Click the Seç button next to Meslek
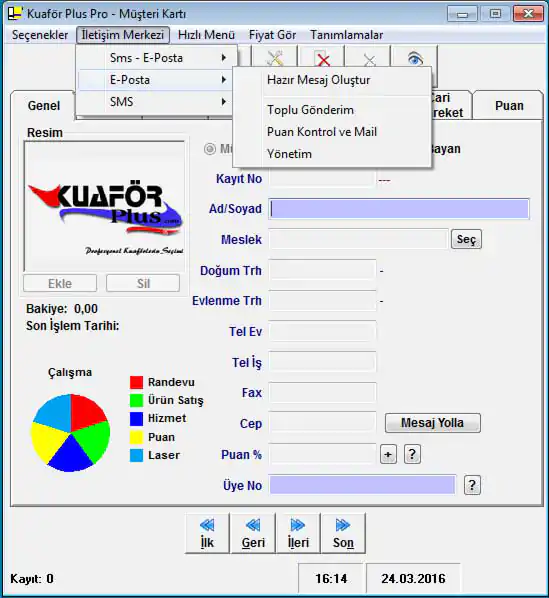Image resolution: width=549 pixels, height=598 pixels. click(466, 239)
